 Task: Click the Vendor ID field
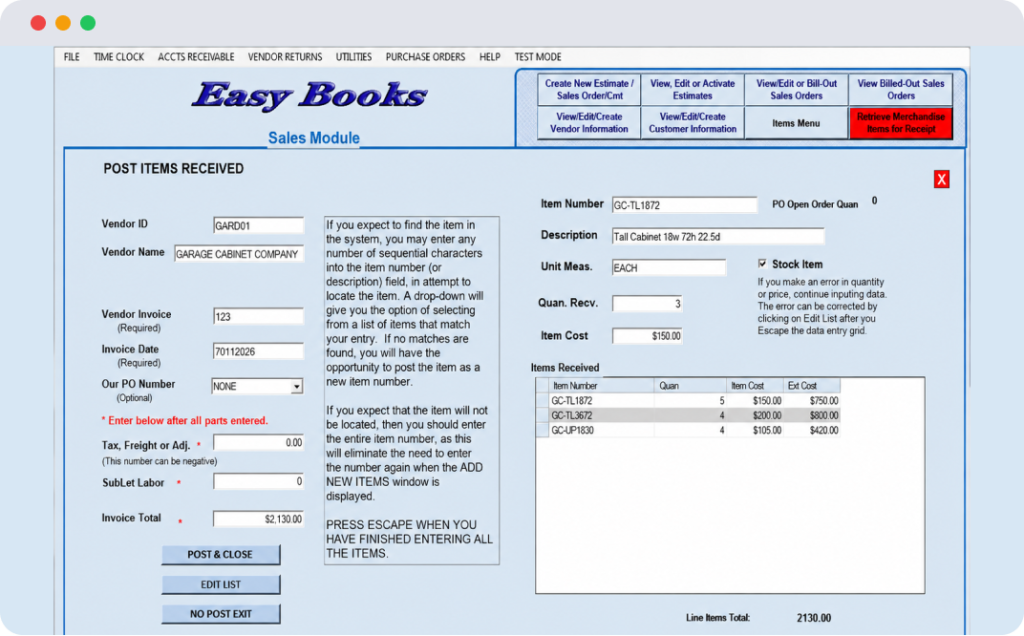pos(258,225)
